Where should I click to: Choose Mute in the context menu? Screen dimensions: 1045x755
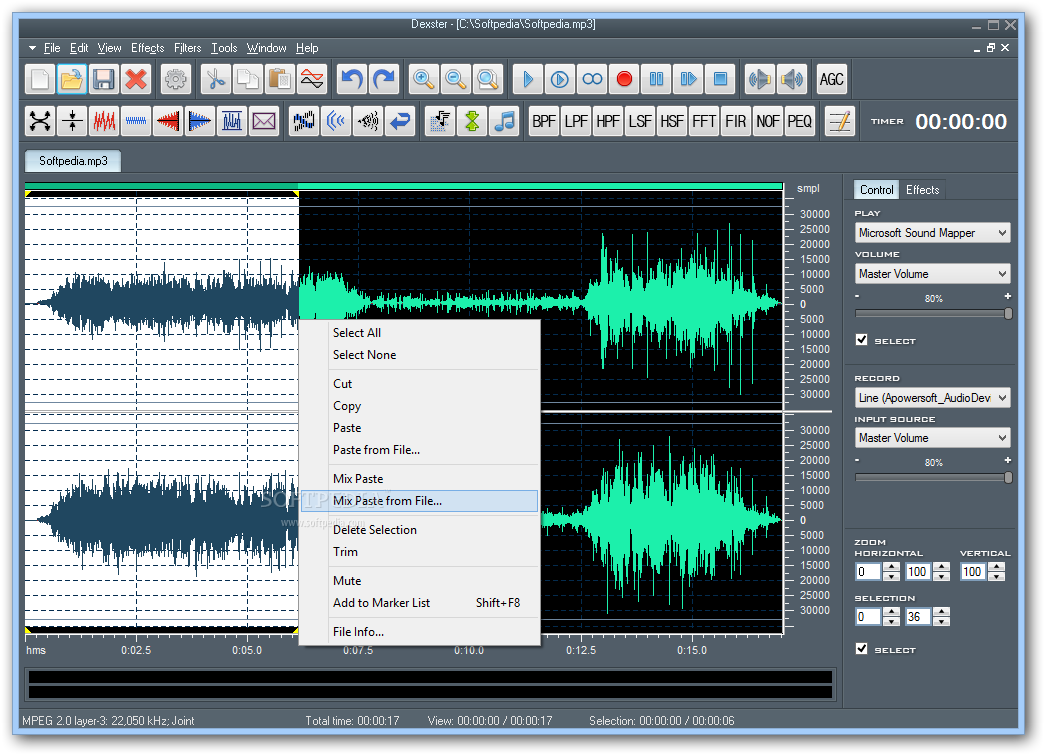pyautogui.click(x=420, y=580)
